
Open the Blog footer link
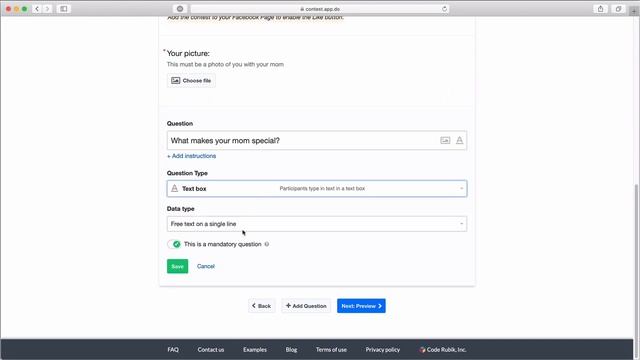click(291, 350)
